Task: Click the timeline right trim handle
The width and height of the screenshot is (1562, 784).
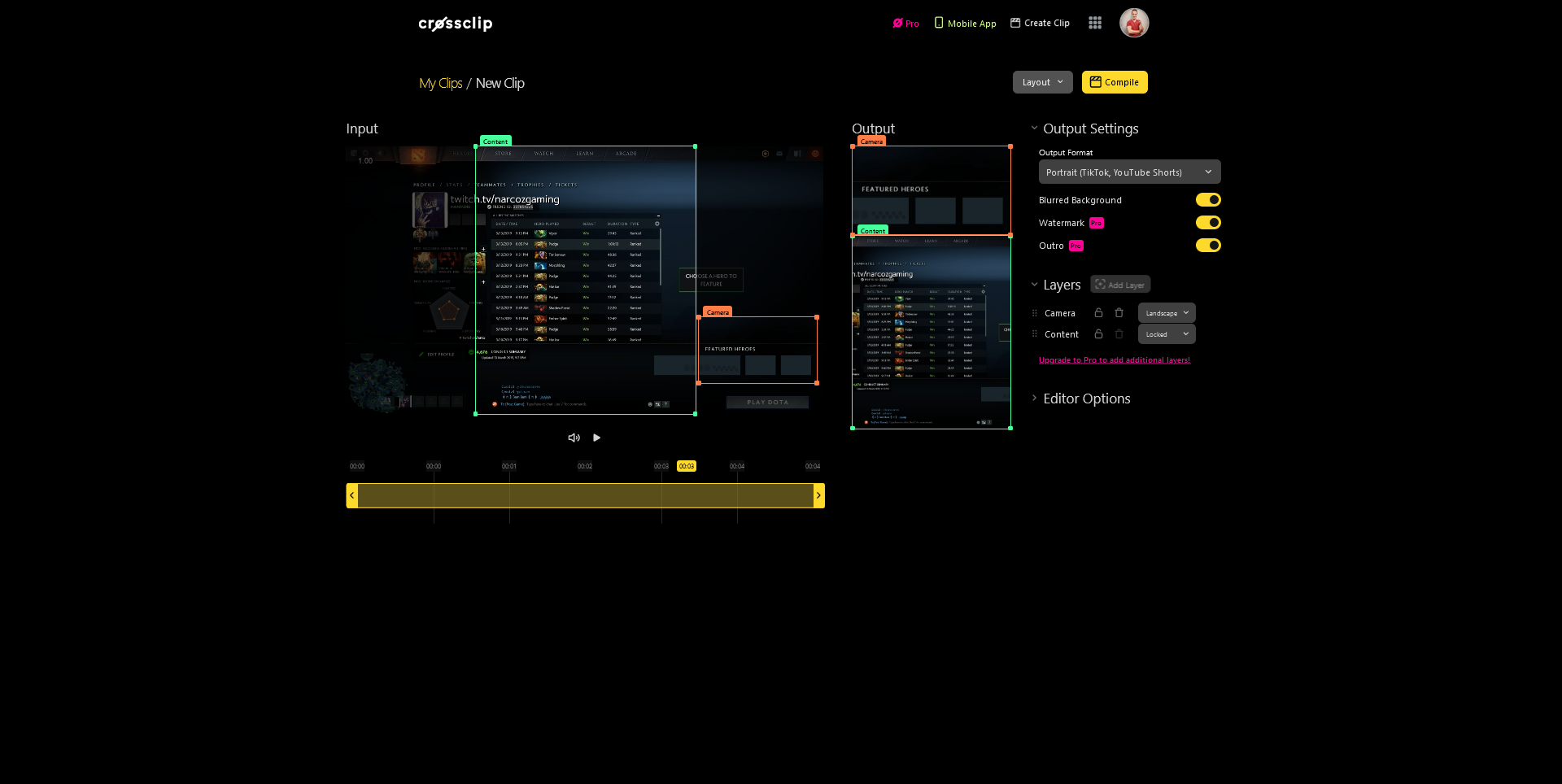Action: 818,495
